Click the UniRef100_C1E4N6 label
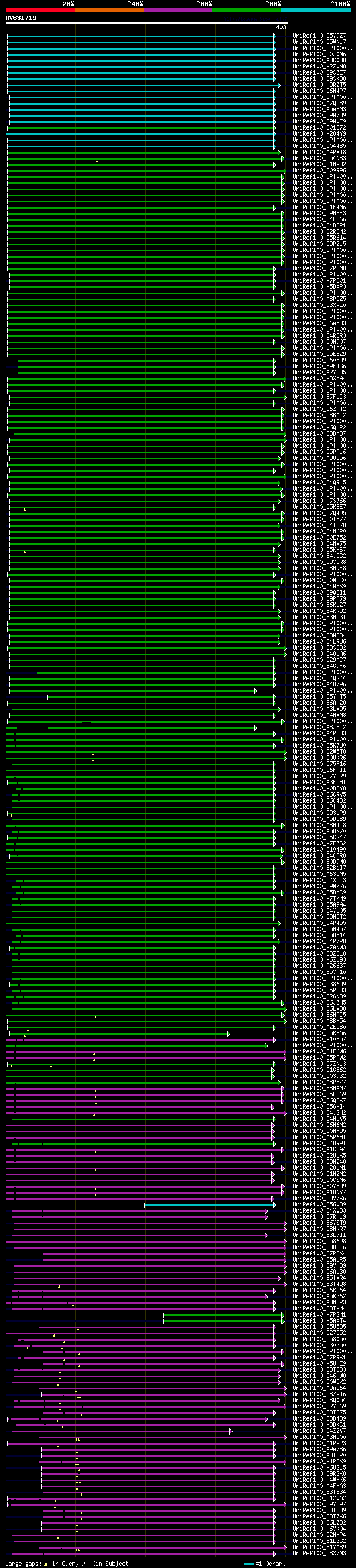Image resolution: width=356 pixels, height=1568 pixels. coord(319,207)
